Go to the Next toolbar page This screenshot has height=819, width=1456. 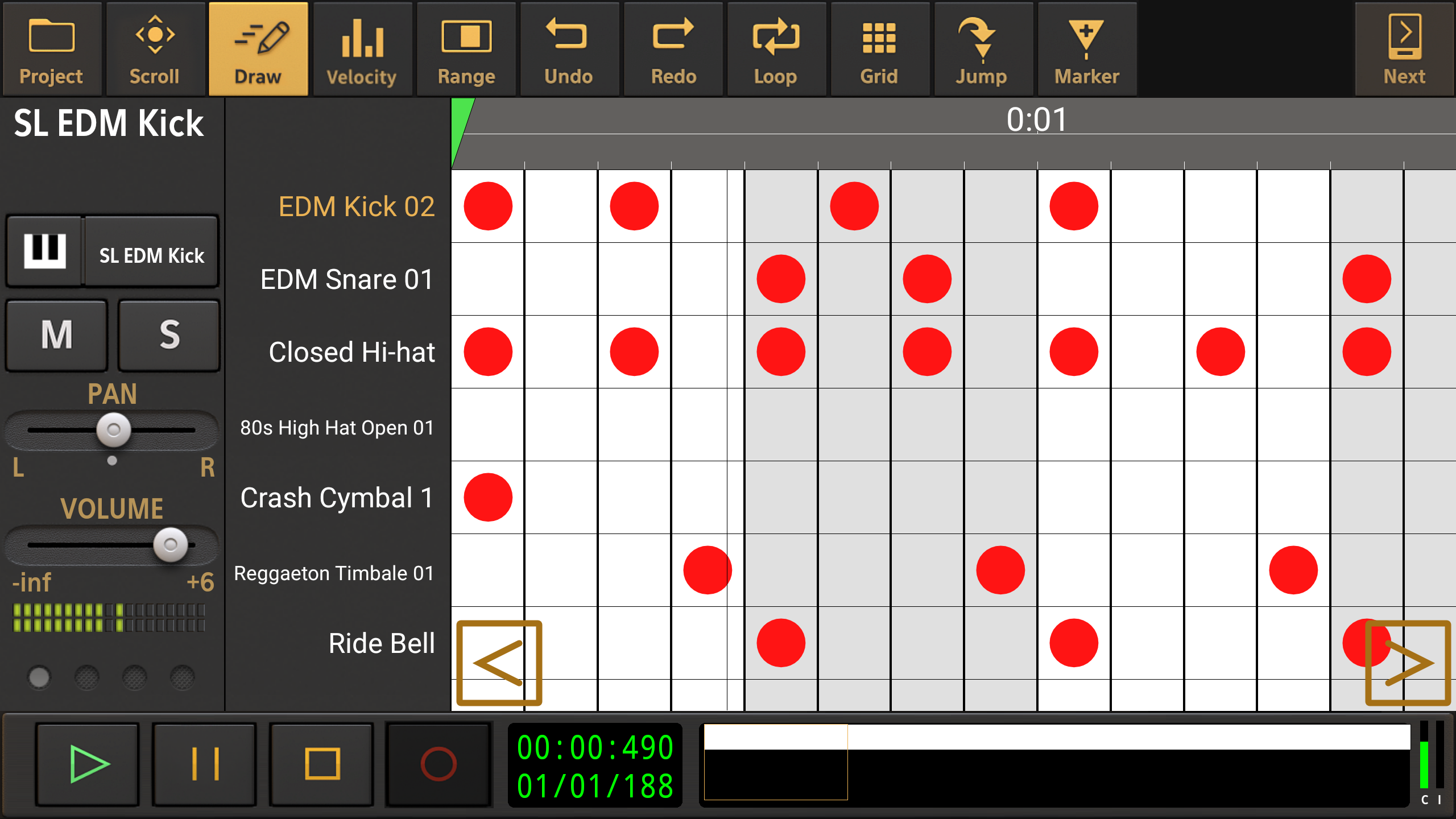tap(1404, 49)
